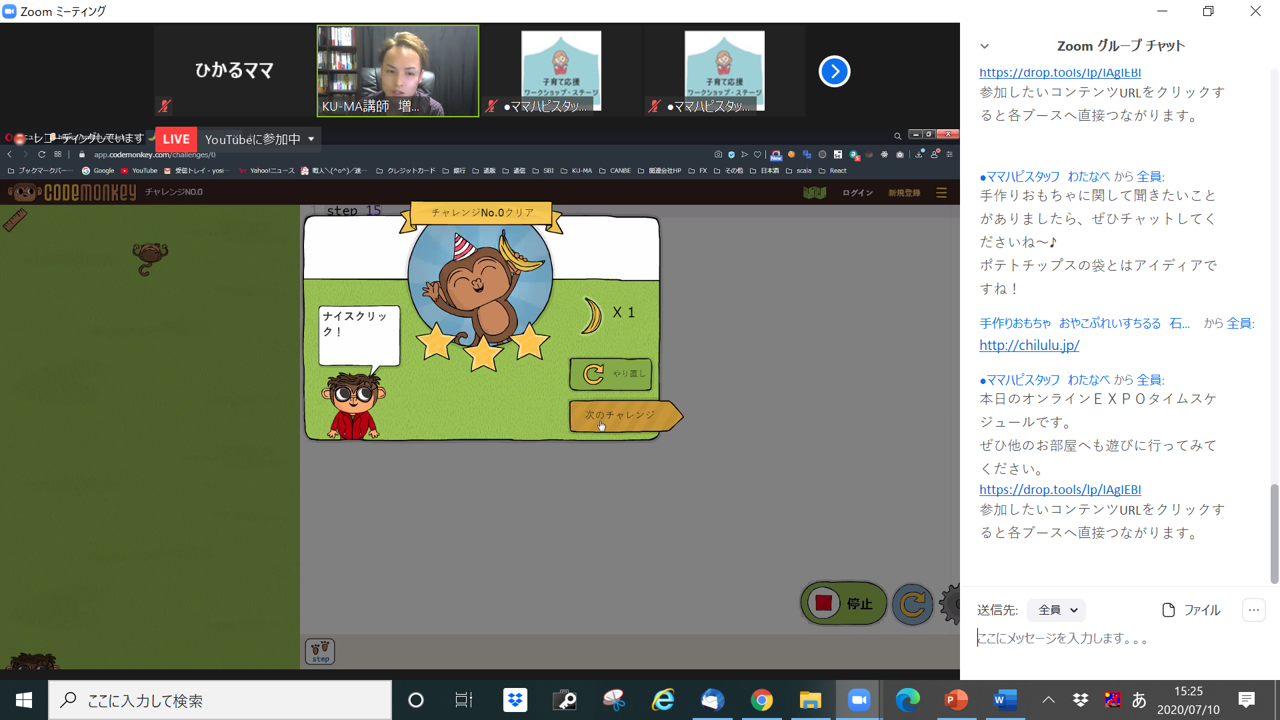Open the YouTube bookmark

point(138,171)
